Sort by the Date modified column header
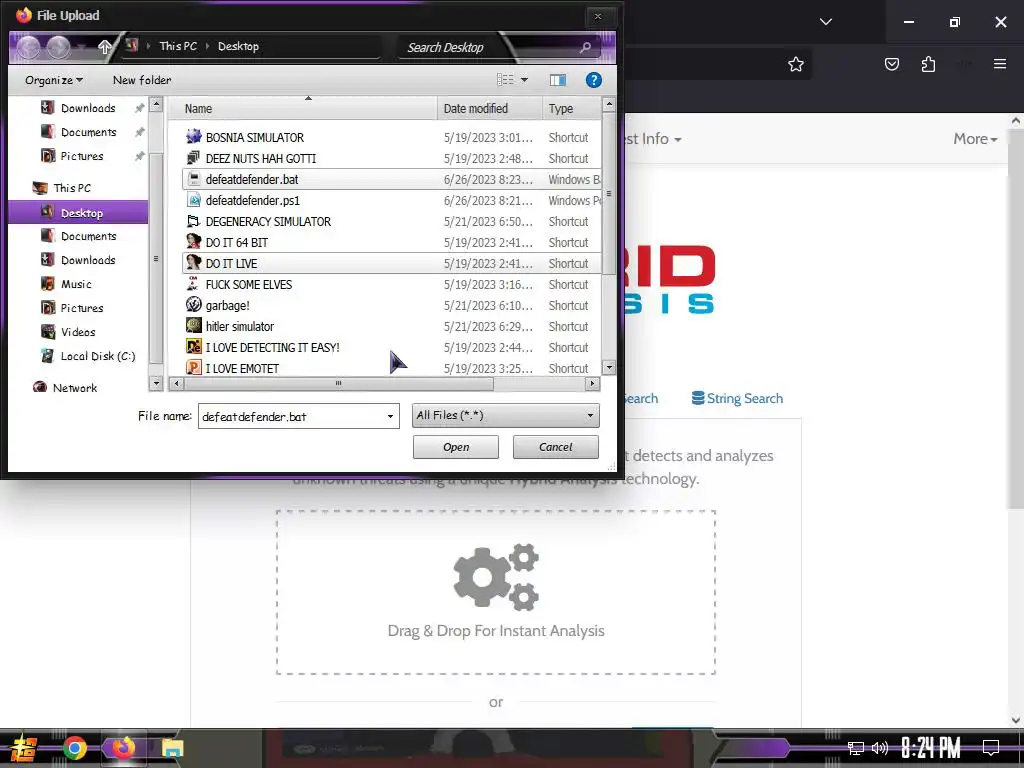 pos(489,108)
